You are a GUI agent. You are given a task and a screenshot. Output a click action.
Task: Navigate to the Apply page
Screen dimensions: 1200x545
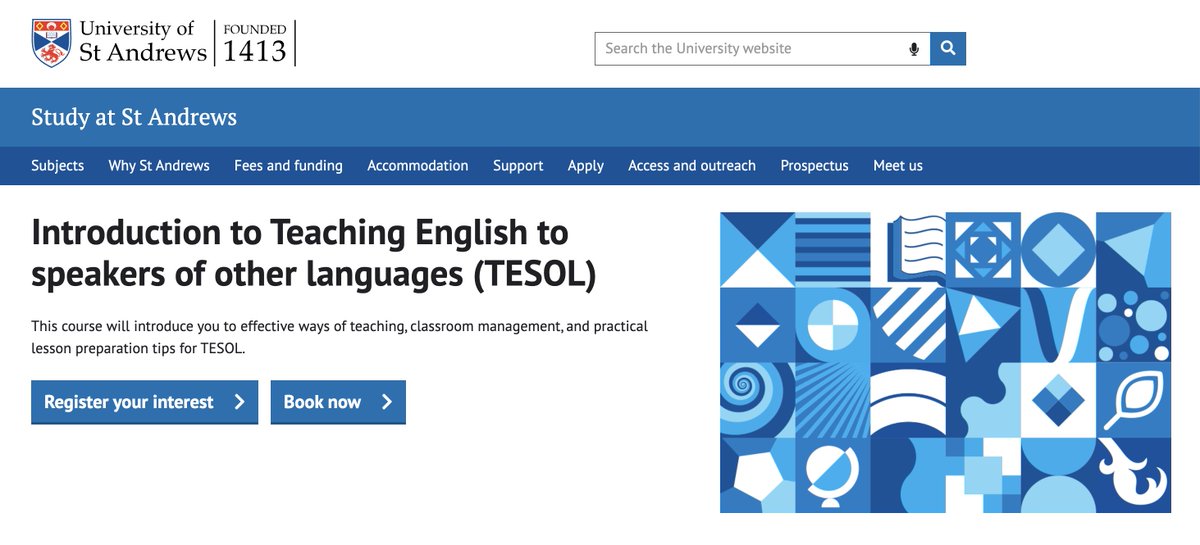586,166
